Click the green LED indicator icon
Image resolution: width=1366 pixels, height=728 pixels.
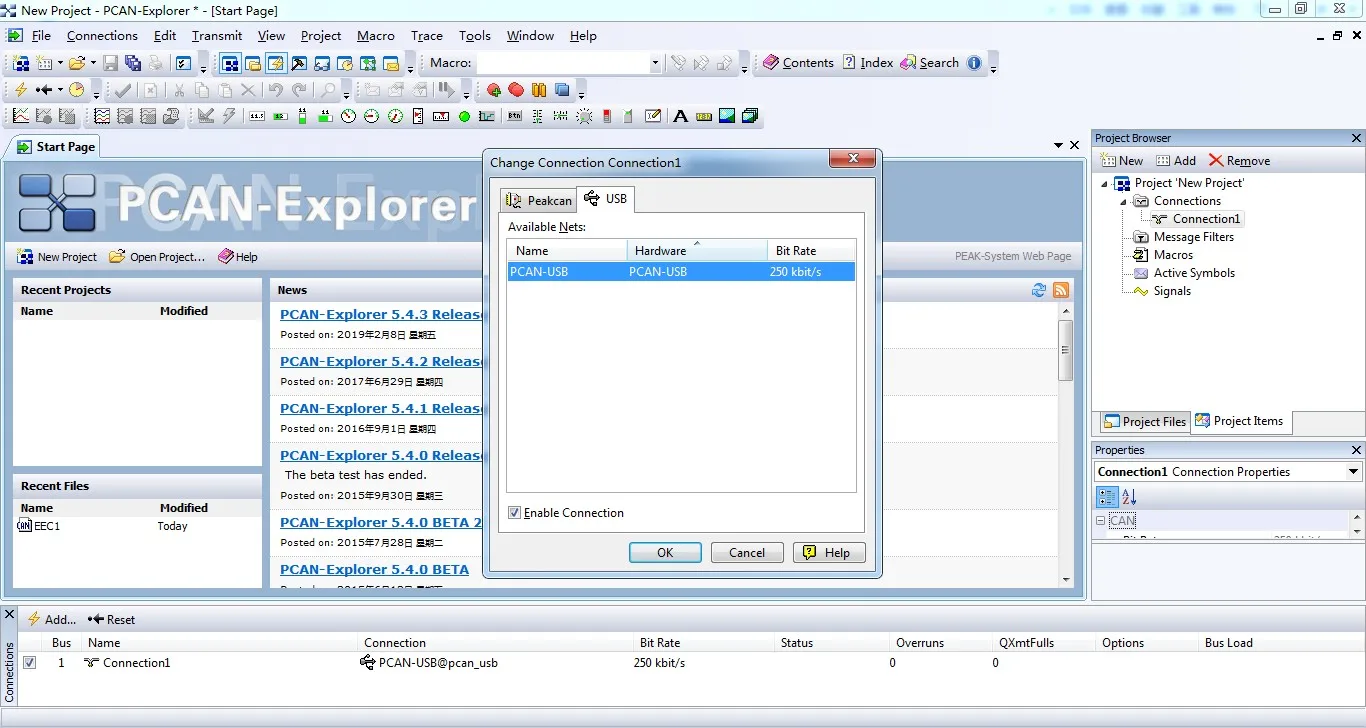[x=464, y=116]
